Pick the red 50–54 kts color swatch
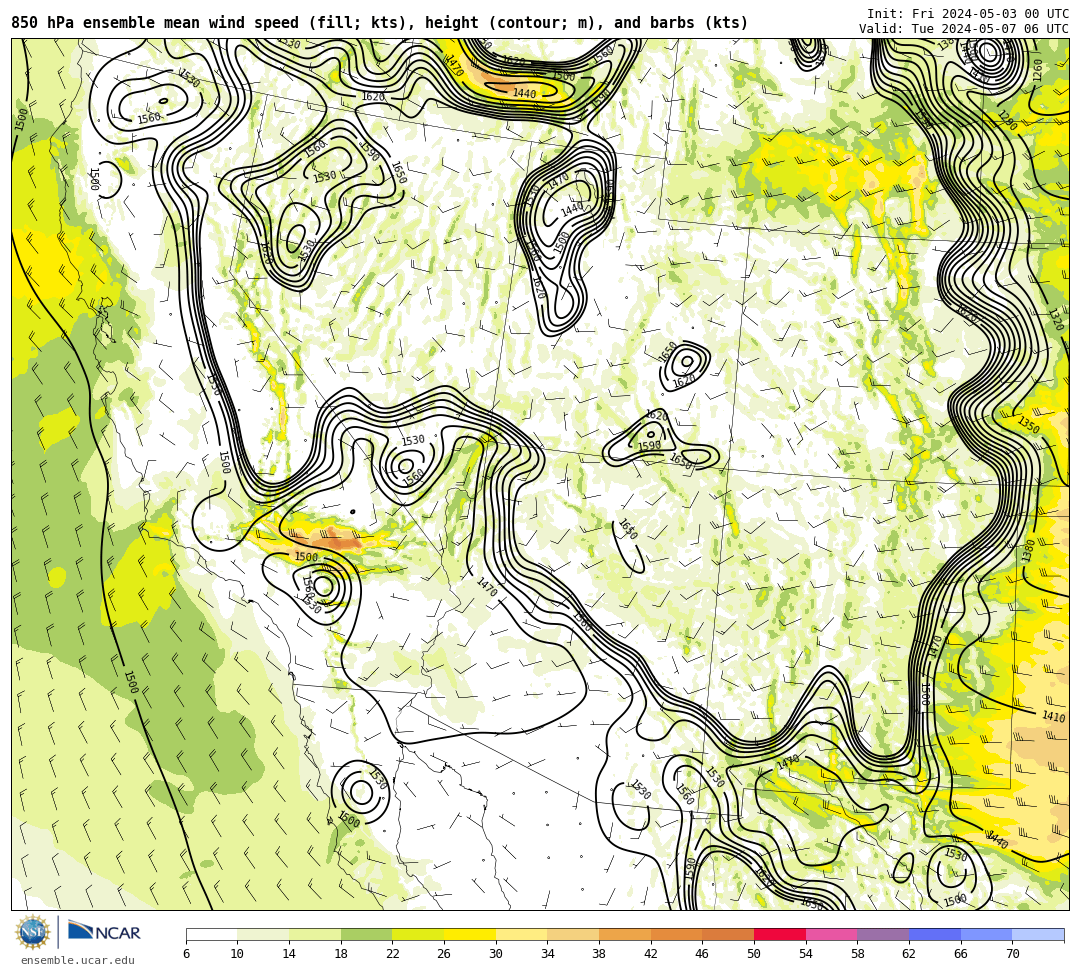Viewport: 1080px width, 973px height. click(780, 935)
